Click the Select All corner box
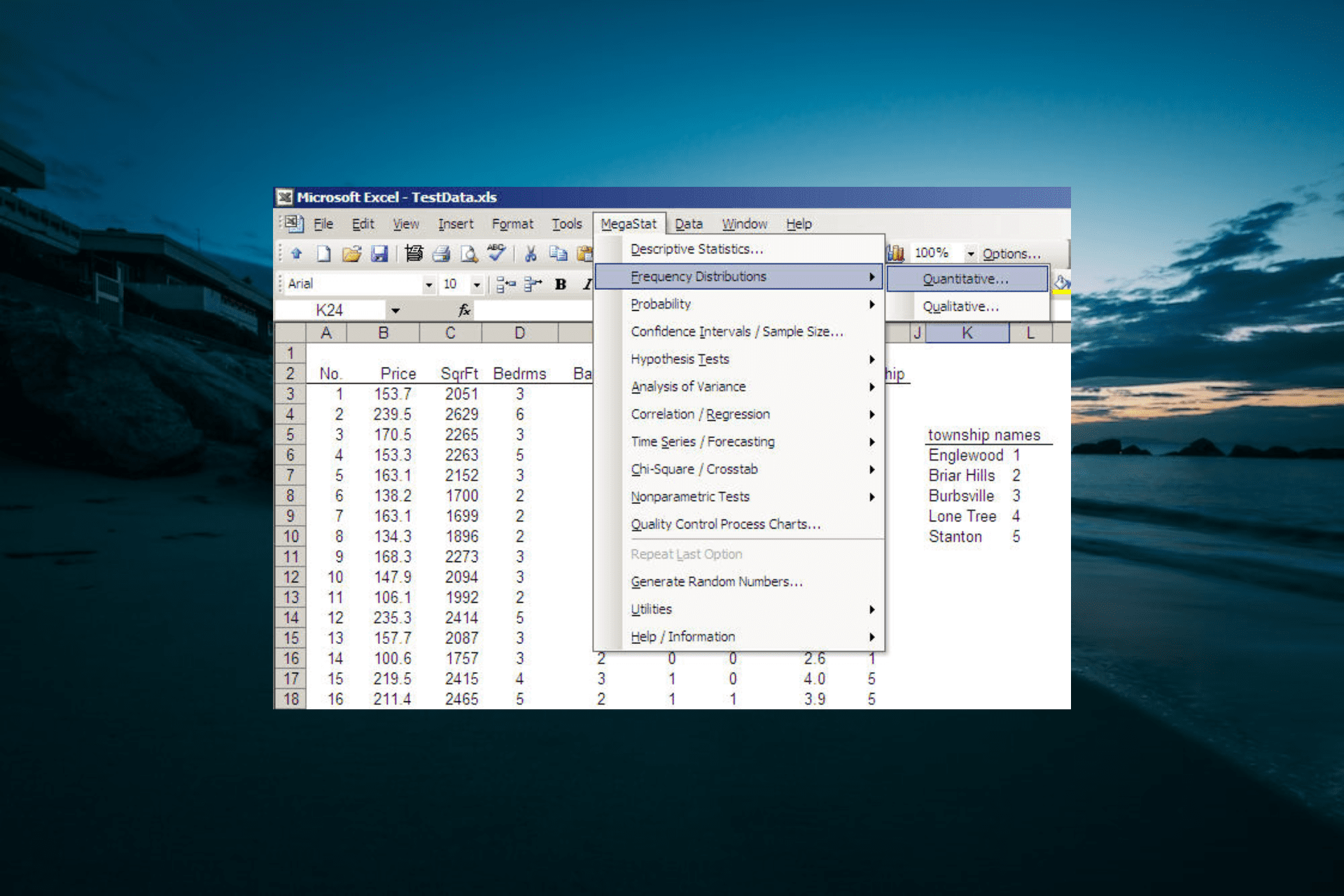 coord(290,333)
